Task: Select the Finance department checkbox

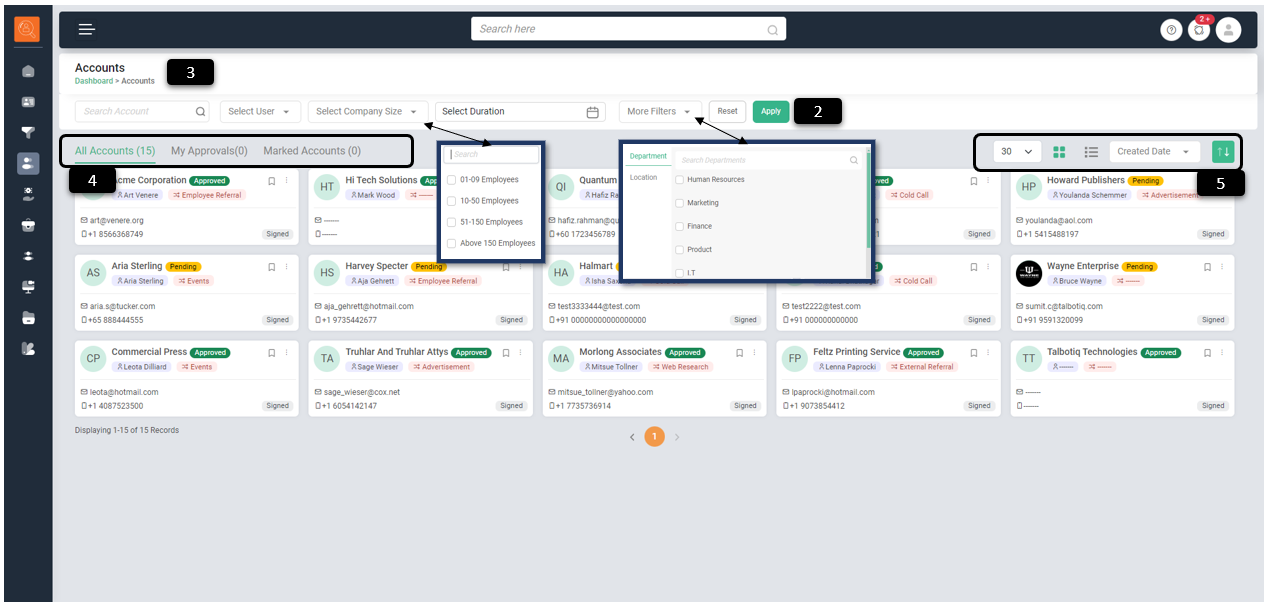Action: tap(680, 227)
